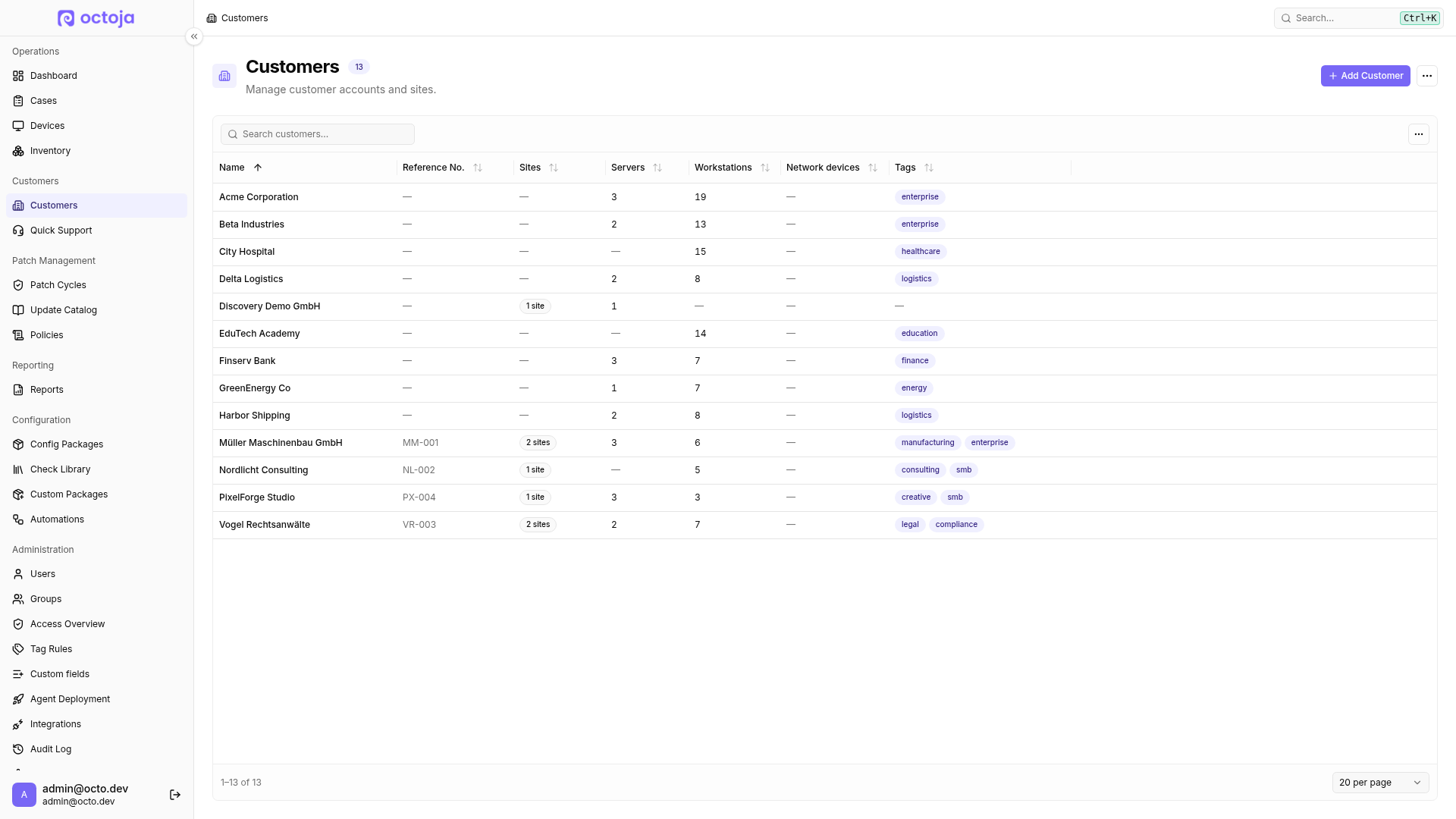Image resolution: width=1456 pixels, height=819 pixels.
Task: Open the Tag Rules icon
Action: pyautogui.click(x=18, y=649)
